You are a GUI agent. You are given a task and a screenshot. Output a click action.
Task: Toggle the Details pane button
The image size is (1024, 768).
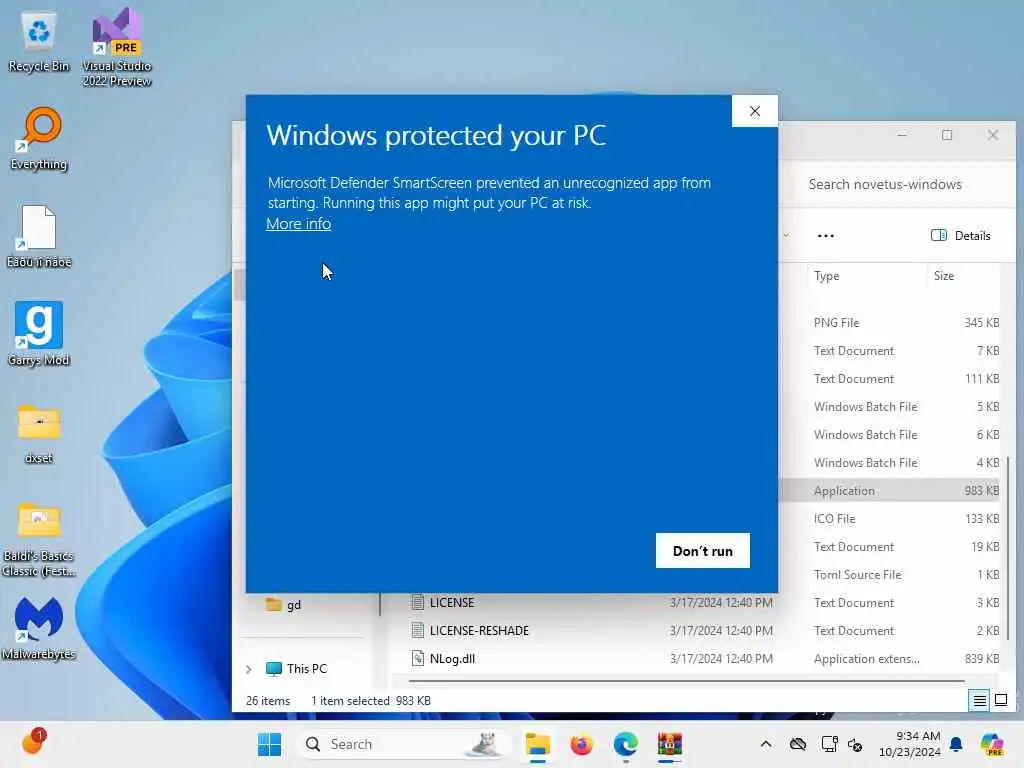coord(961,236)
